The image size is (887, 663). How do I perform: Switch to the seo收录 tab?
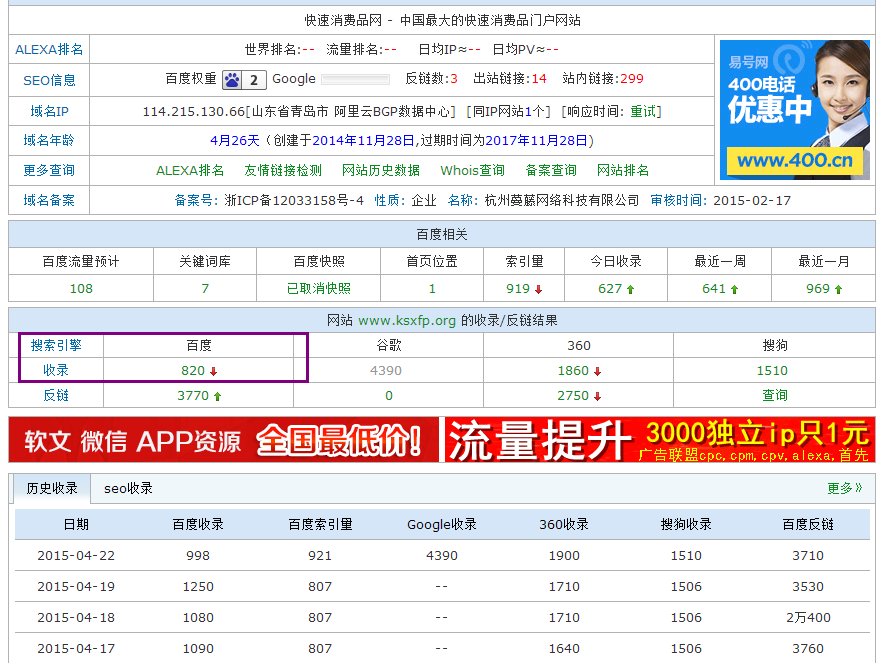point(129,488)
